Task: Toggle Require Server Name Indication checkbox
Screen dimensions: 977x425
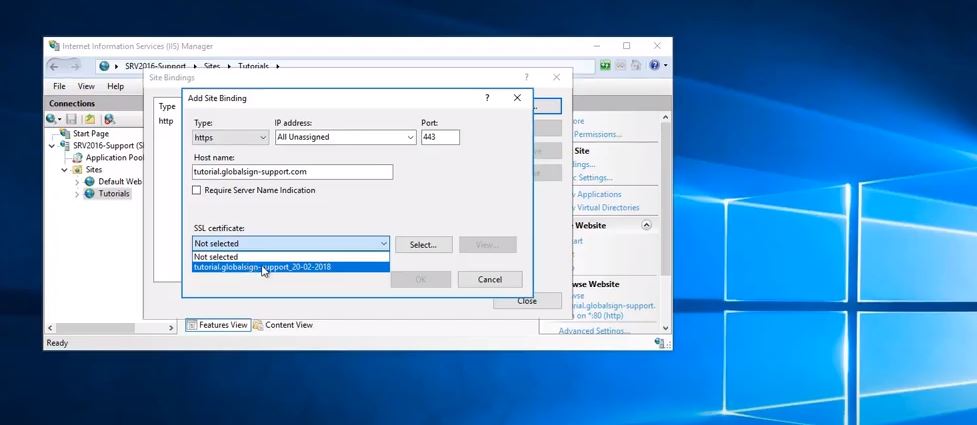Action: coord(196,190)
